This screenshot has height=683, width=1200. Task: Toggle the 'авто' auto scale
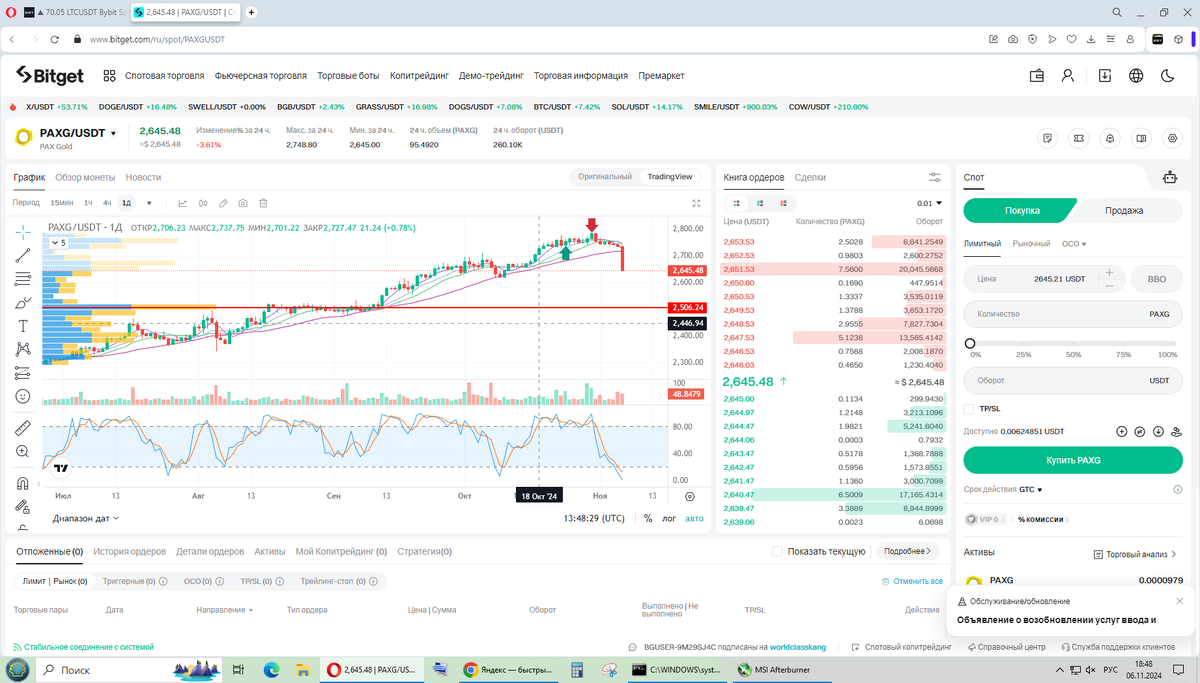point(694,518)
